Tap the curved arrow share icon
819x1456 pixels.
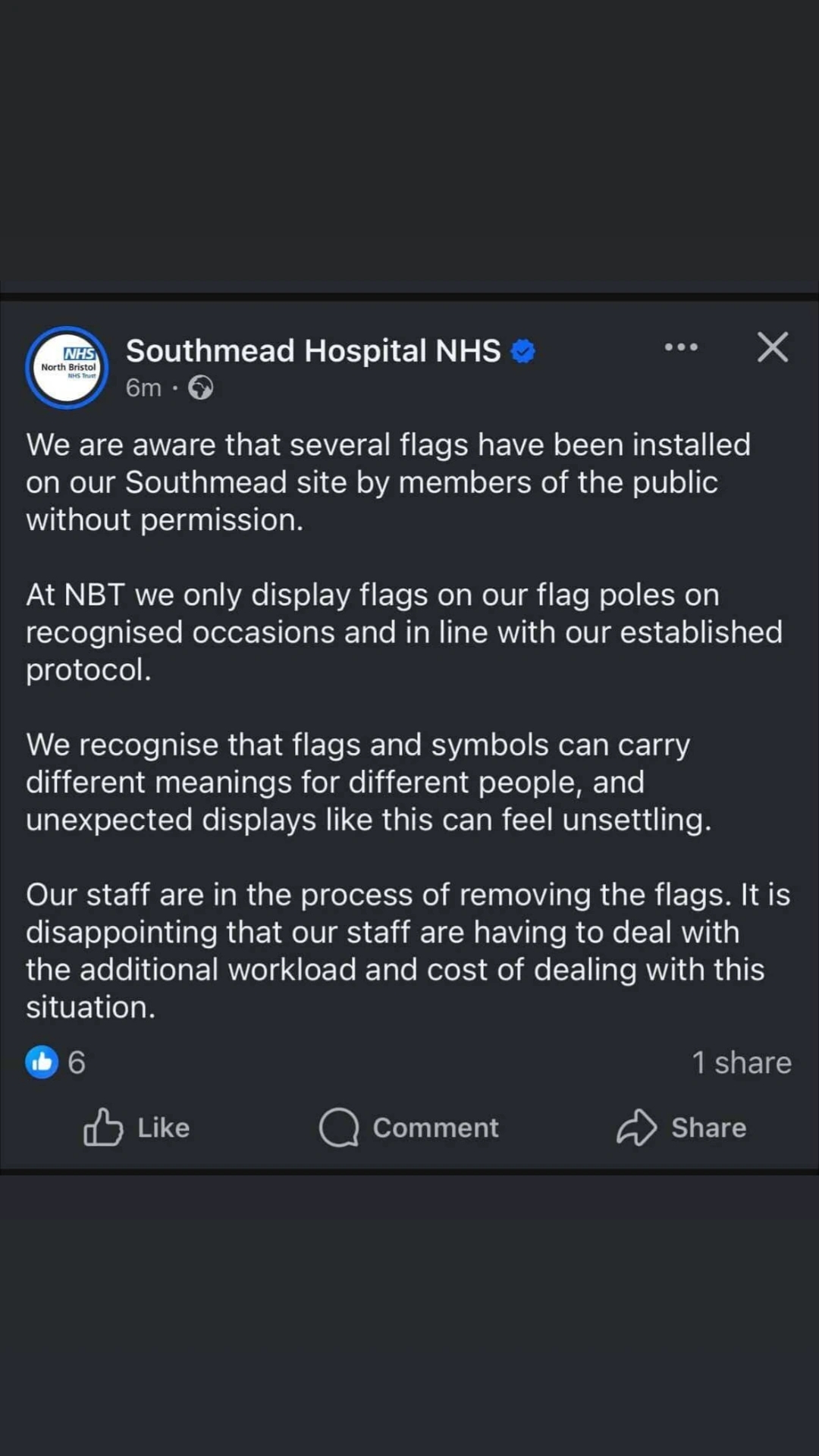636,1127
